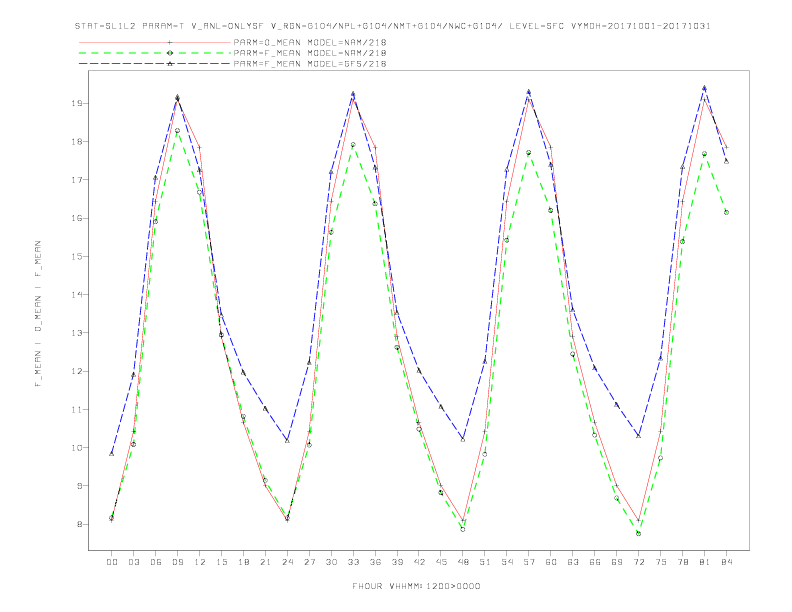
Task: Click x-axis tick label 12
Action: tap(200, 562)
